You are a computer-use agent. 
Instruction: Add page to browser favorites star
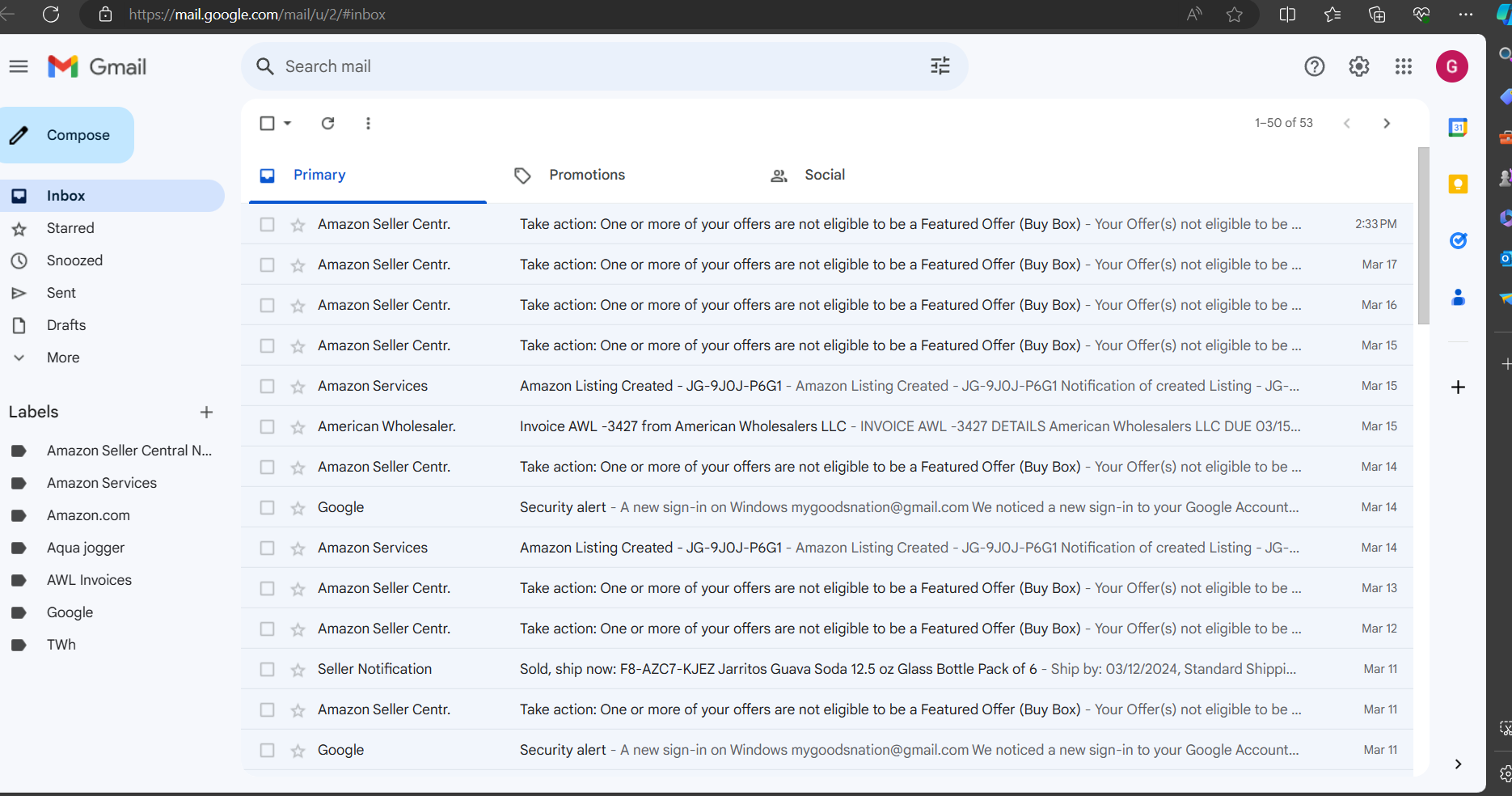click(x=1234, y=15)
